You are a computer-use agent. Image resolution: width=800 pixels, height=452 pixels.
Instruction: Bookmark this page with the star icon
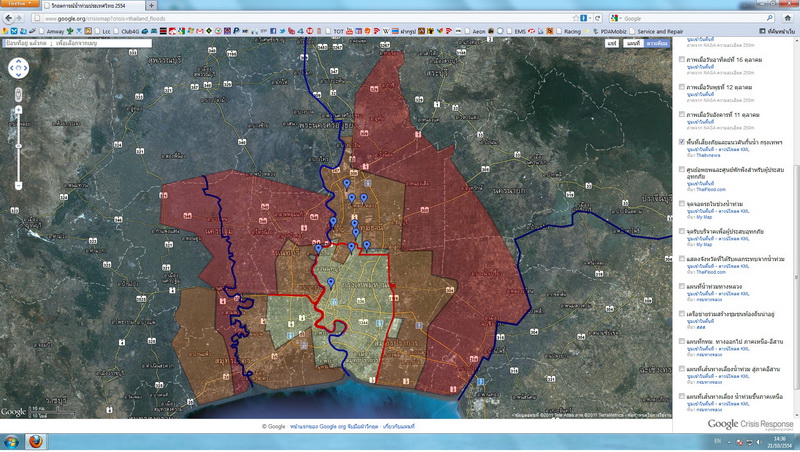[576, 18]
